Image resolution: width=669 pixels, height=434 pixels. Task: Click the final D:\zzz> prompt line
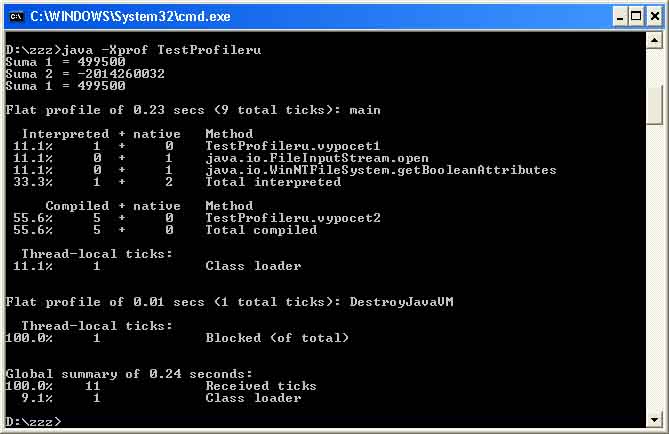(33, 421)
